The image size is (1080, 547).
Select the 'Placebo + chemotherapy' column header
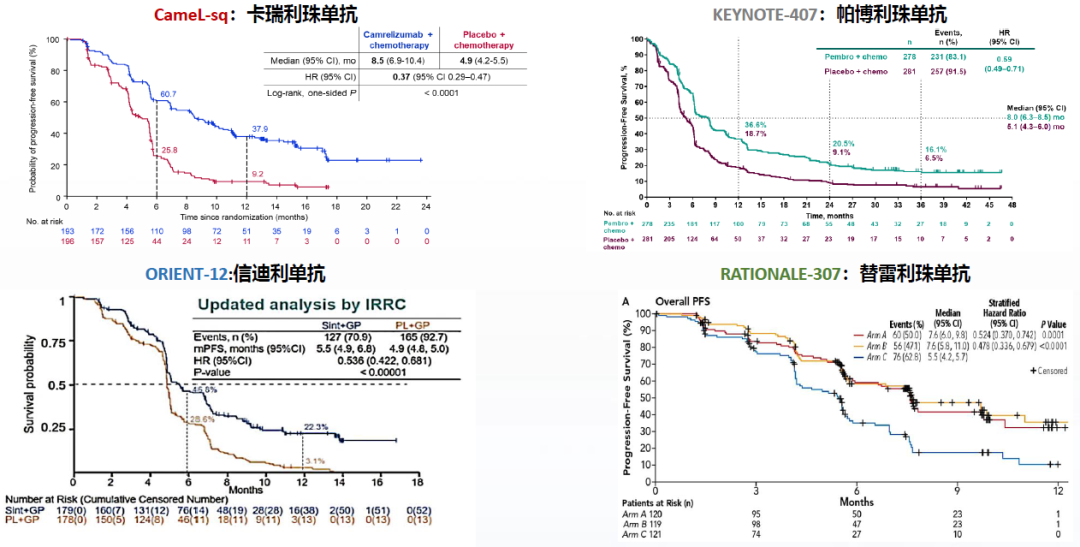[483, 40]
